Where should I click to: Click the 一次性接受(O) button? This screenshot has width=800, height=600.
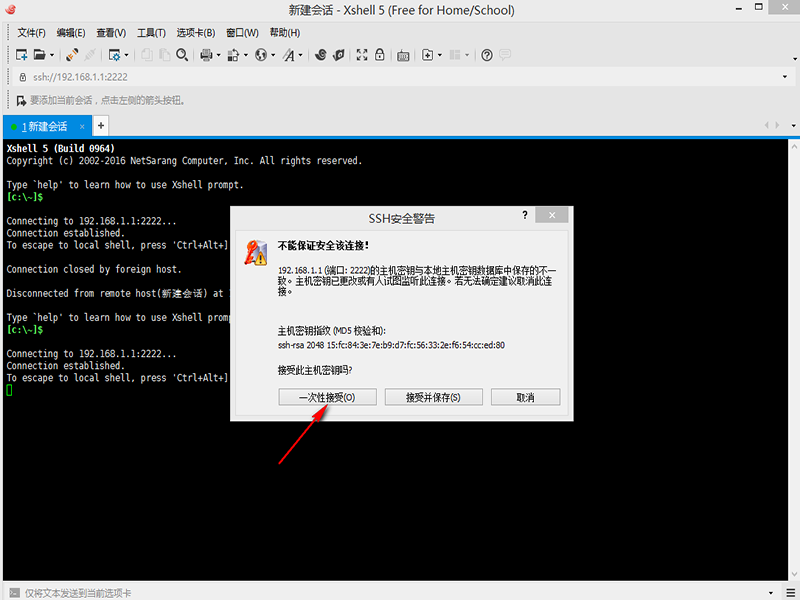[326, 397]
